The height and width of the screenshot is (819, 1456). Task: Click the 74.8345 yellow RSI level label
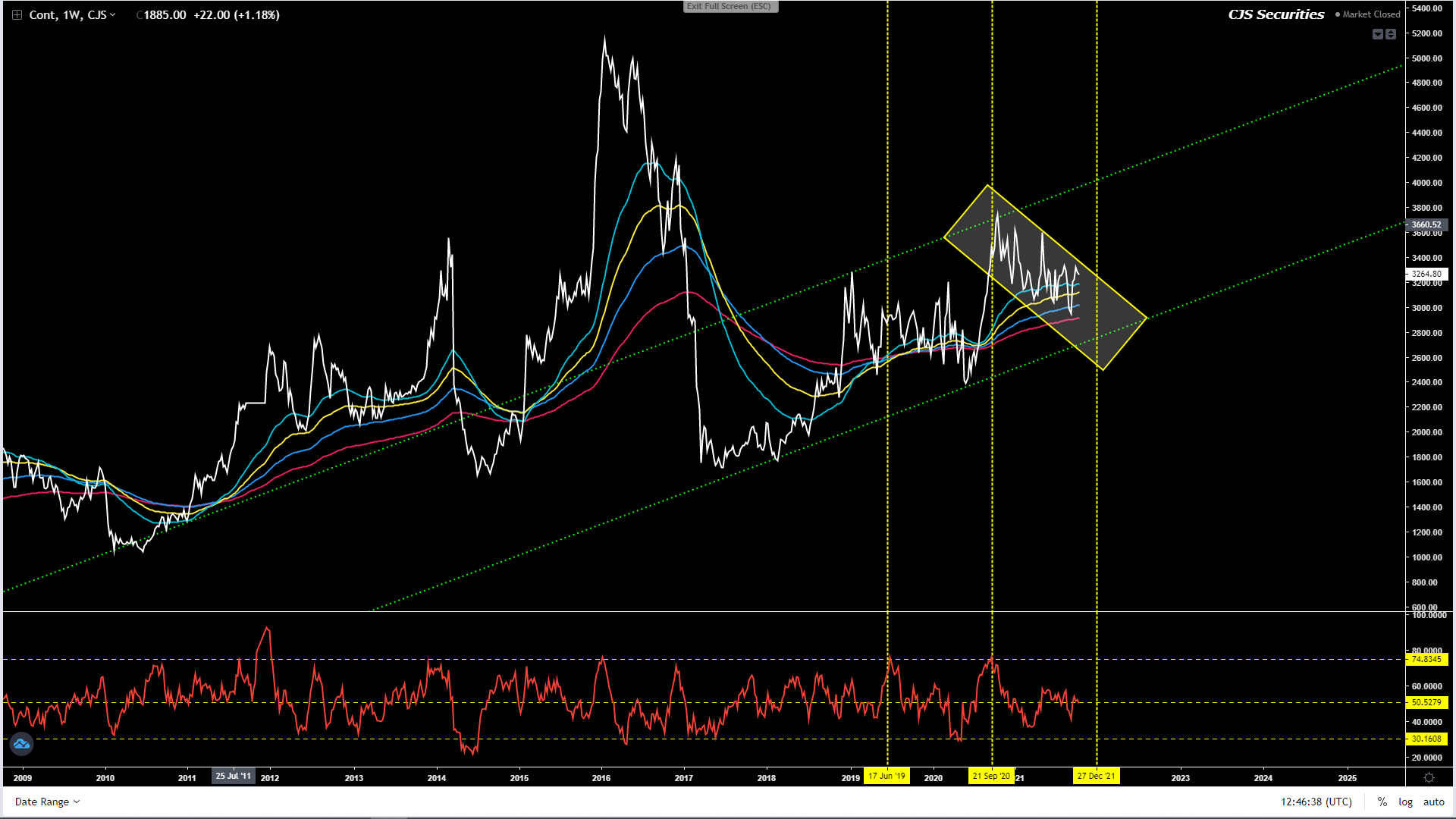pyautogui.click(x=1426, y=659)
